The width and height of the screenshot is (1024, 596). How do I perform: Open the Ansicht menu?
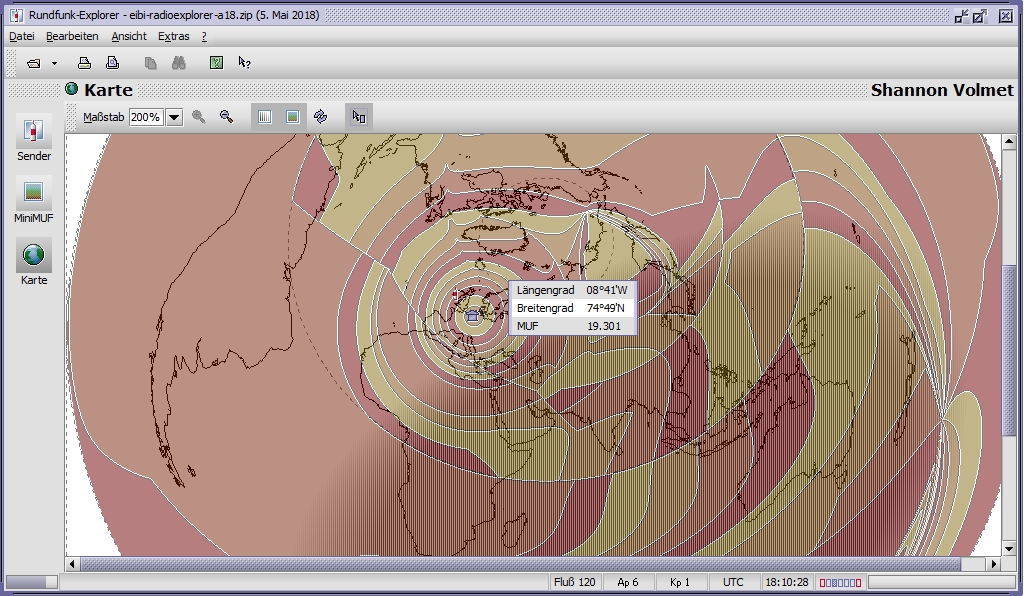(129, 36)
